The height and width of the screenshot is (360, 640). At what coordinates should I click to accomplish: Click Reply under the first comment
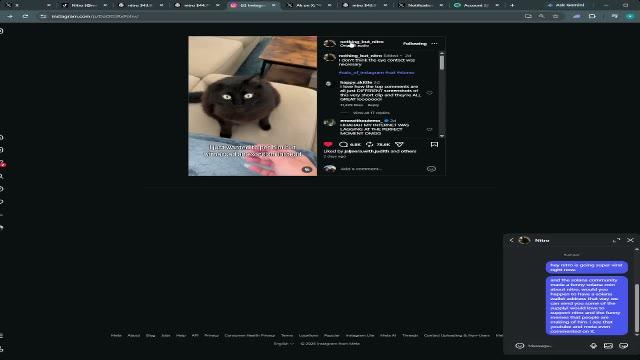[x=373, y=105]
